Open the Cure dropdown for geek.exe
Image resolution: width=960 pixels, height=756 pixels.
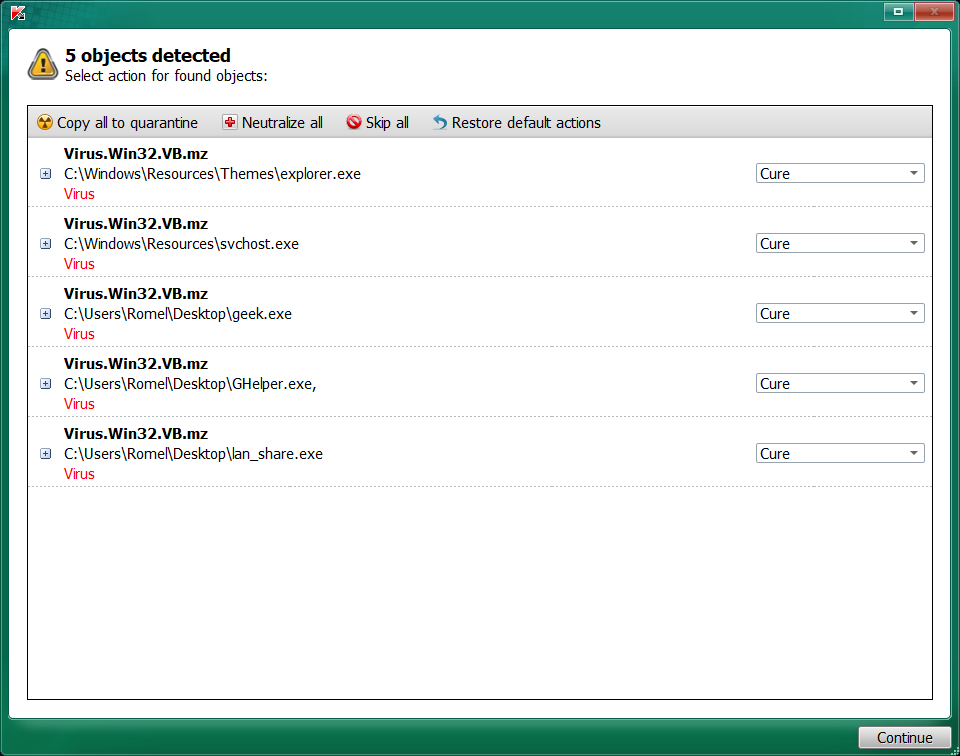[839, 313]
